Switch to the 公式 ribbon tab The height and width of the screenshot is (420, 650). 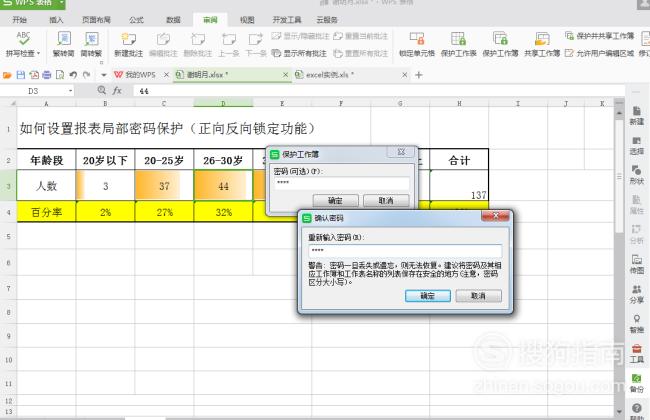click(136, 20)
